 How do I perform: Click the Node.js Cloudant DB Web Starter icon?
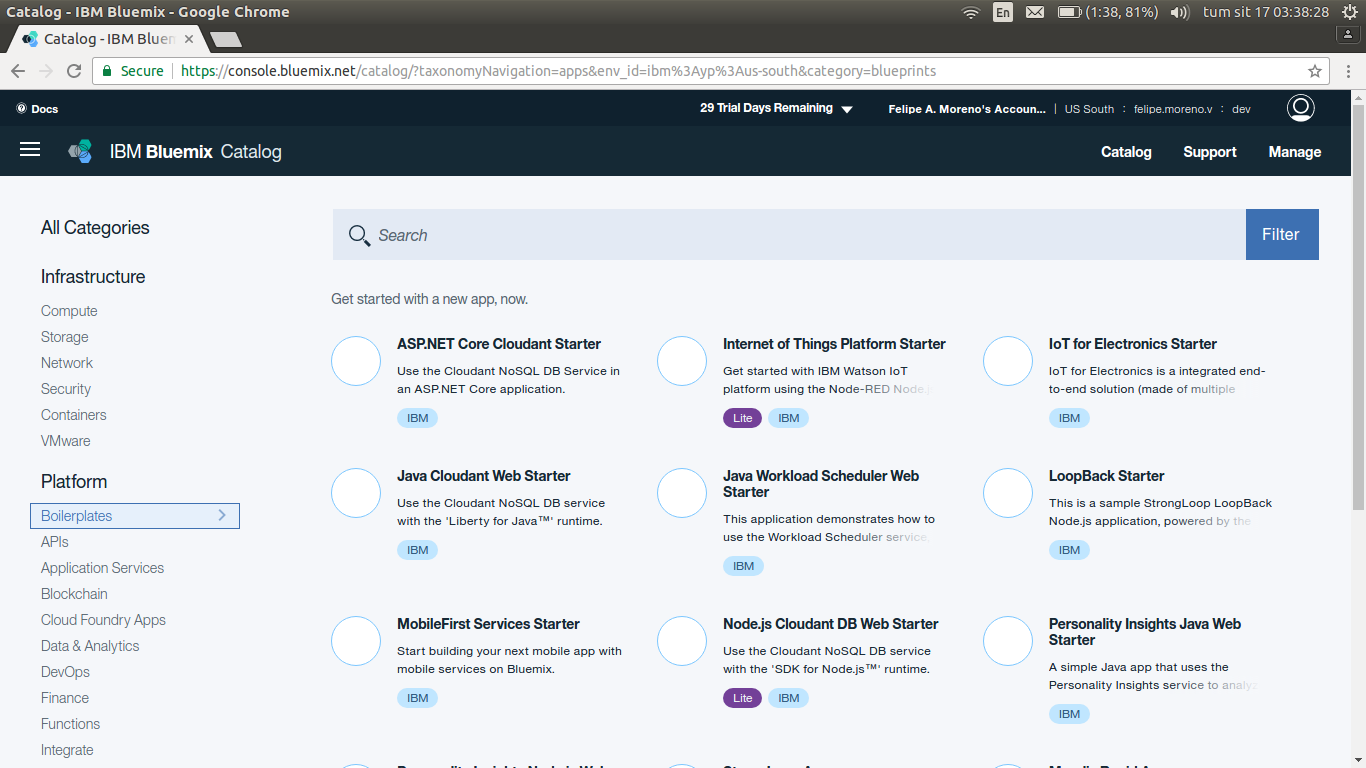[682, 641]
